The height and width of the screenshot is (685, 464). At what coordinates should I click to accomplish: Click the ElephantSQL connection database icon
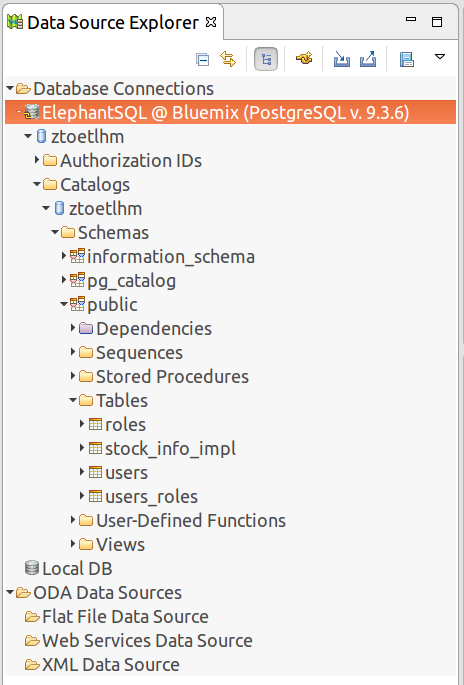click(x=31, y=112)
